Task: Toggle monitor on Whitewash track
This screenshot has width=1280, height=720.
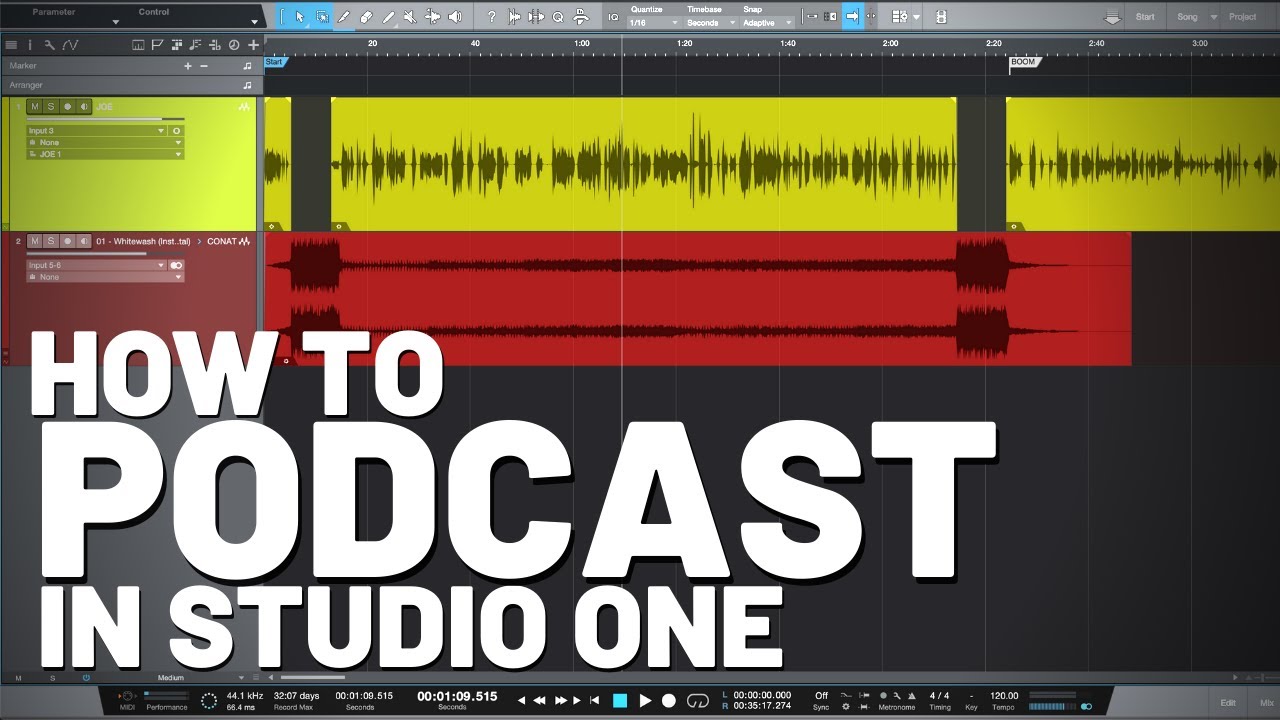Action: click(x=83, y=241)
